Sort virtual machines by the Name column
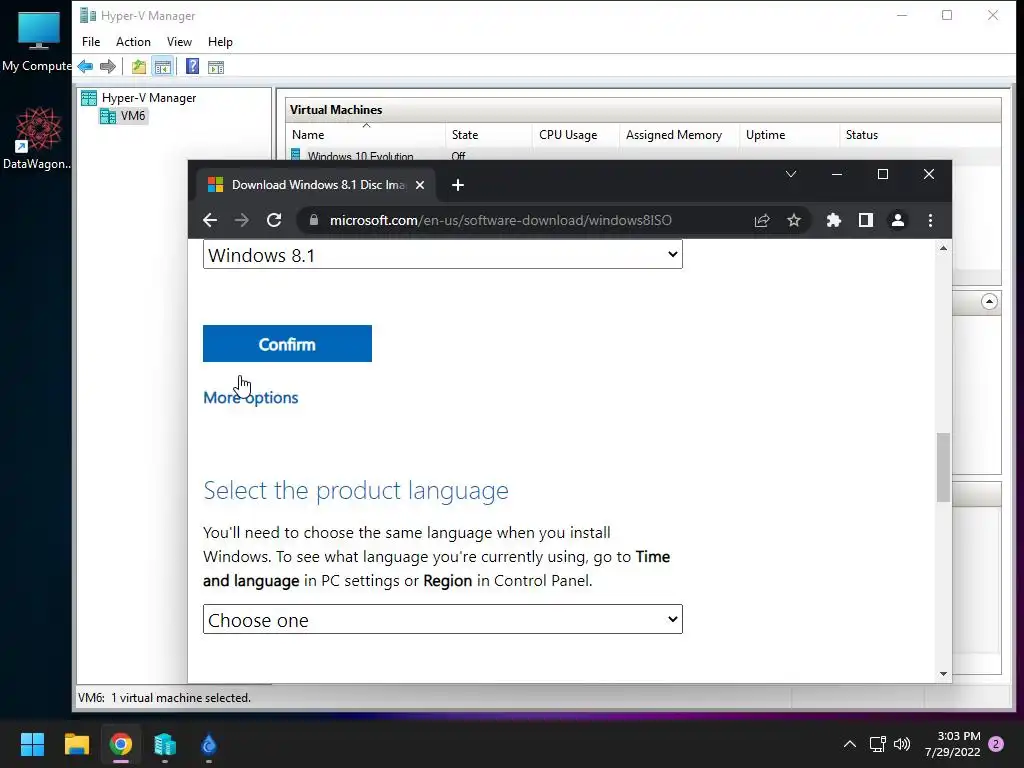Screen dimensions: 1024x768 coord(366,135)
